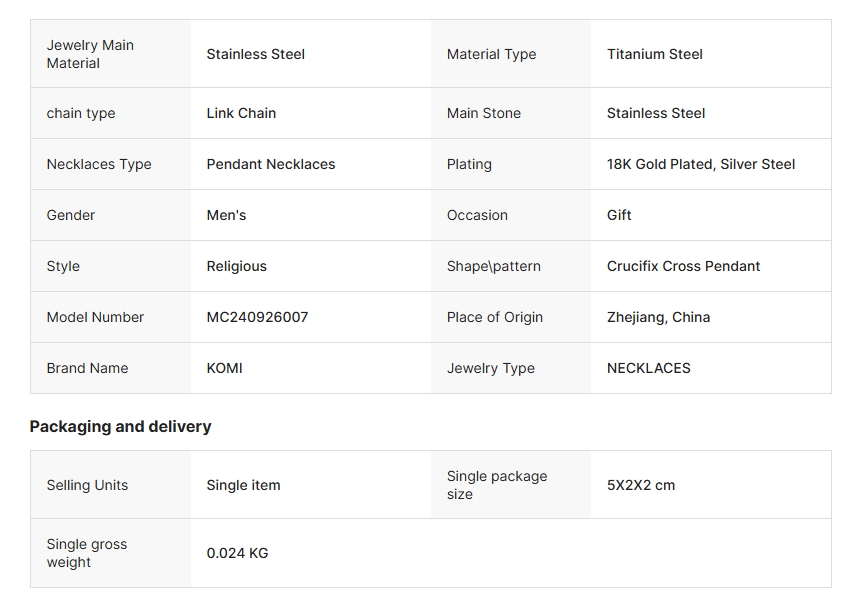Click the 'Stainless Steel' jewelry main material value
The height and width of the screenshot is (599, 846).
click(x=256, y=54)
